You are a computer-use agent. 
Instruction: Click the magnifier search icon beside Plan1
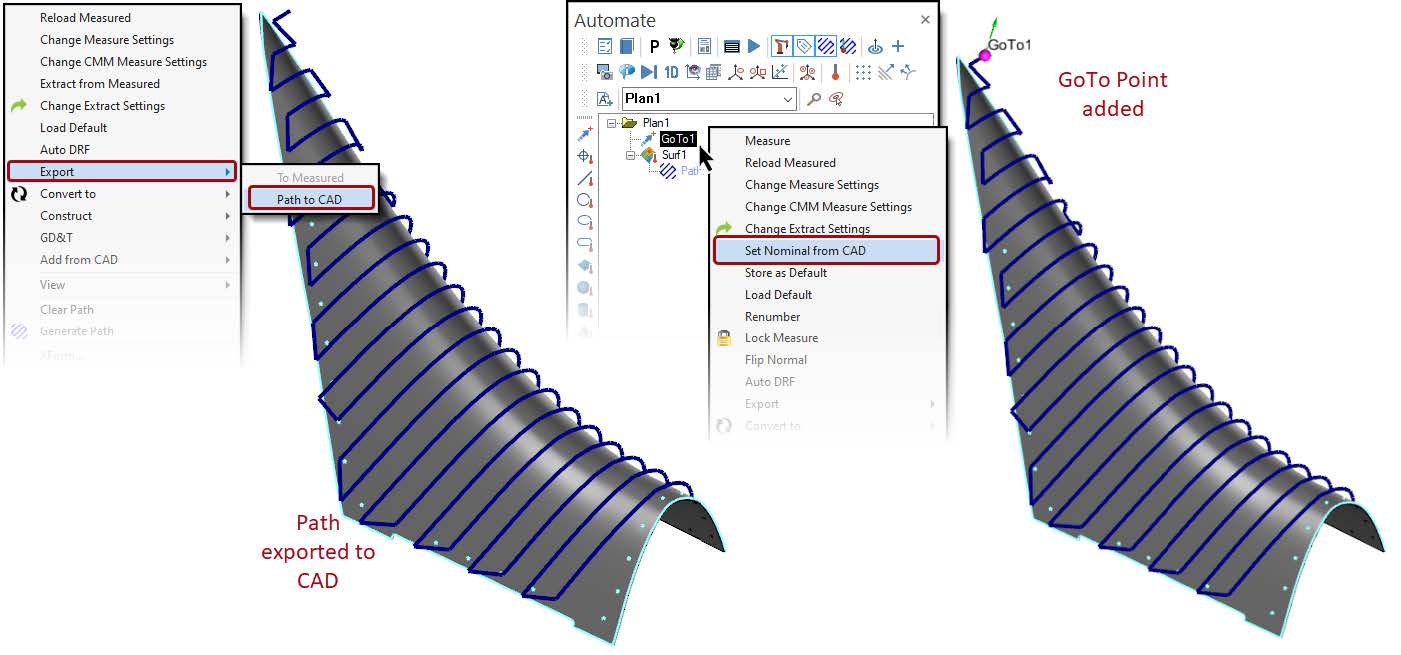[813, 99]
